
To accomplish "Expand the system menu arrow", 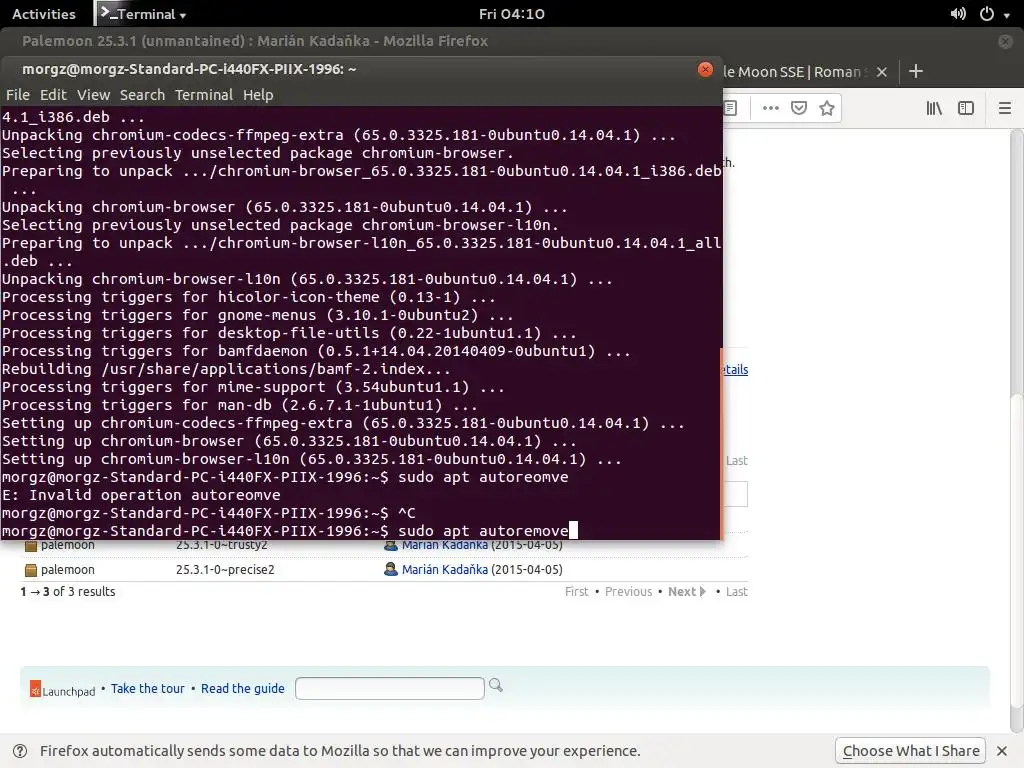I will [1006, 15].
